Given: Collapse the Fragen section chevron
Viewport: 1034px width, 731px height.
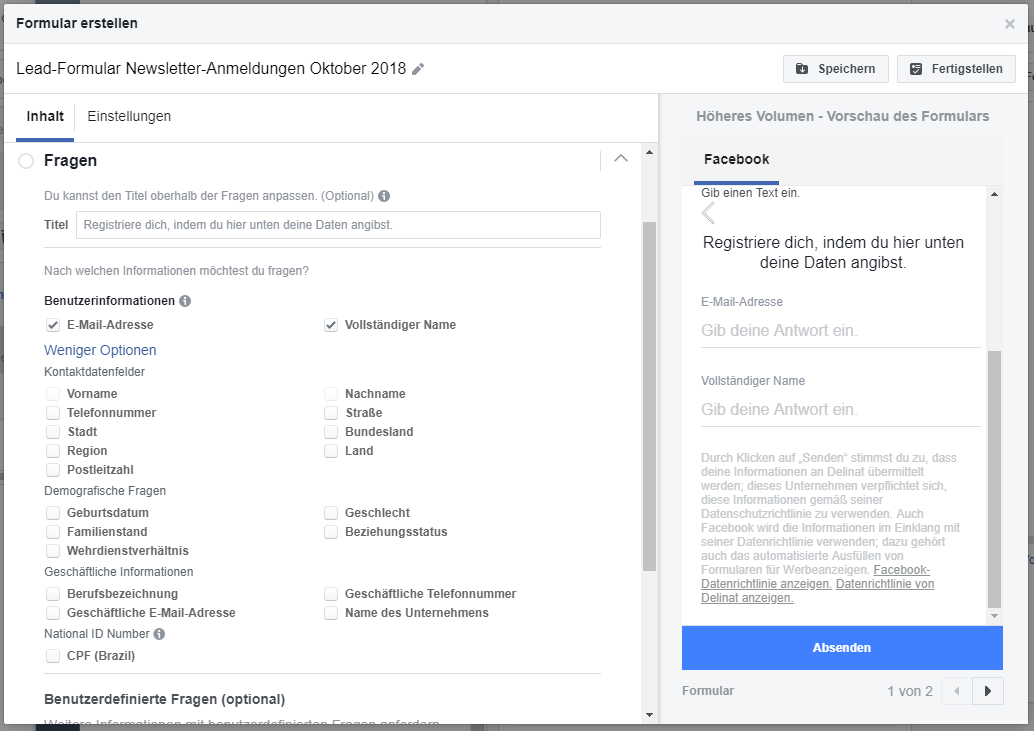Looking at the screenshot, I should (621, 158).
